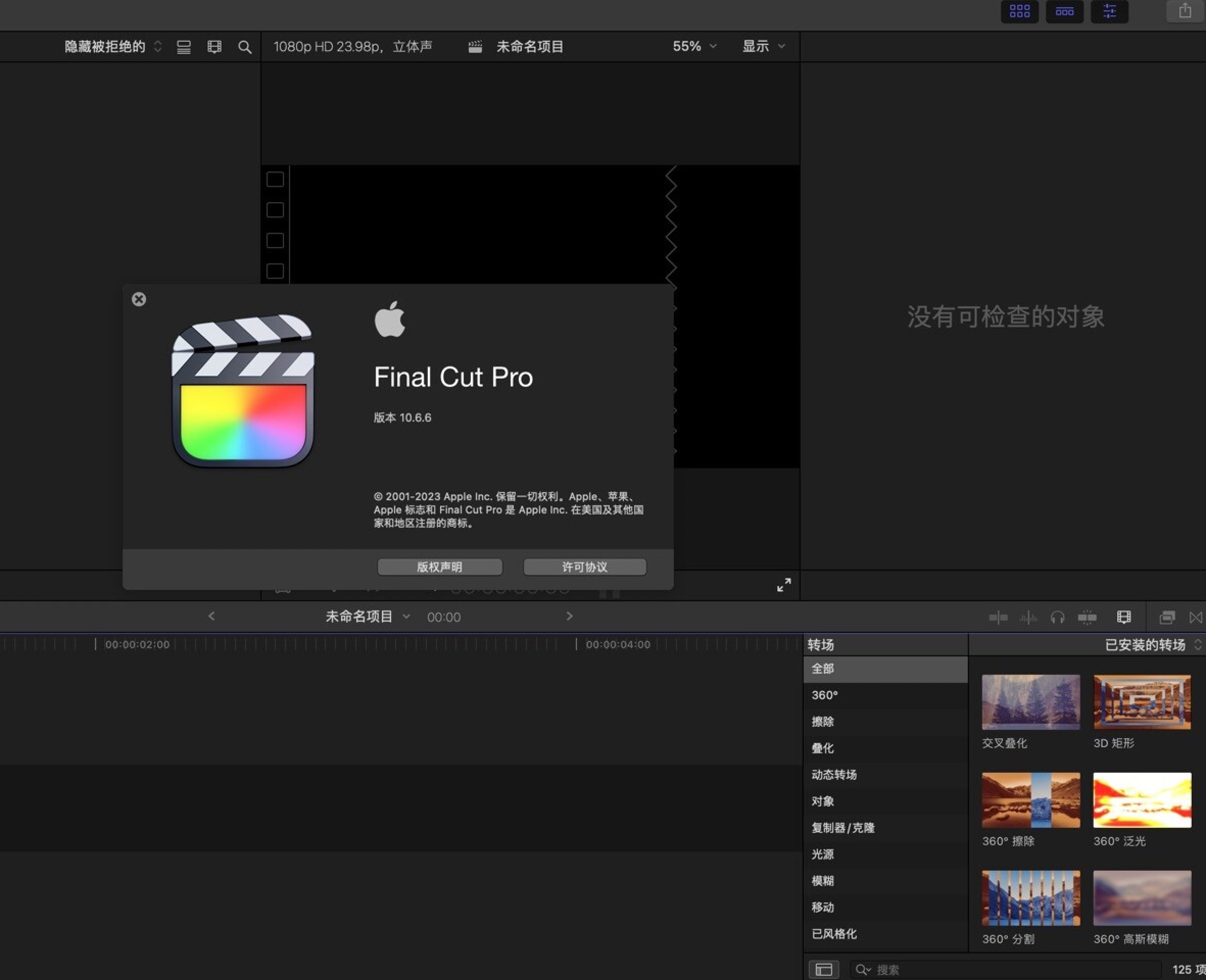Select the 360° 分割 transition thumbnail
The width and height of the screenshot is (1206, 980).
pos(1030,898)
